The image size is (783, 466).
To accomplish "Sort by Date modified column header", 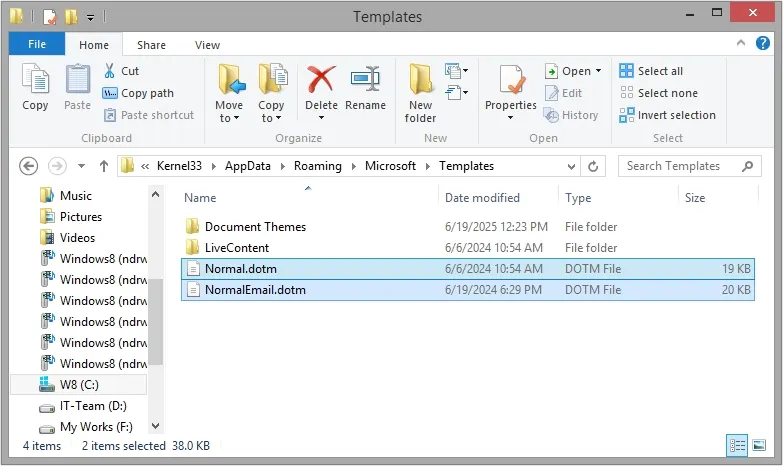I will click(482, 198).
